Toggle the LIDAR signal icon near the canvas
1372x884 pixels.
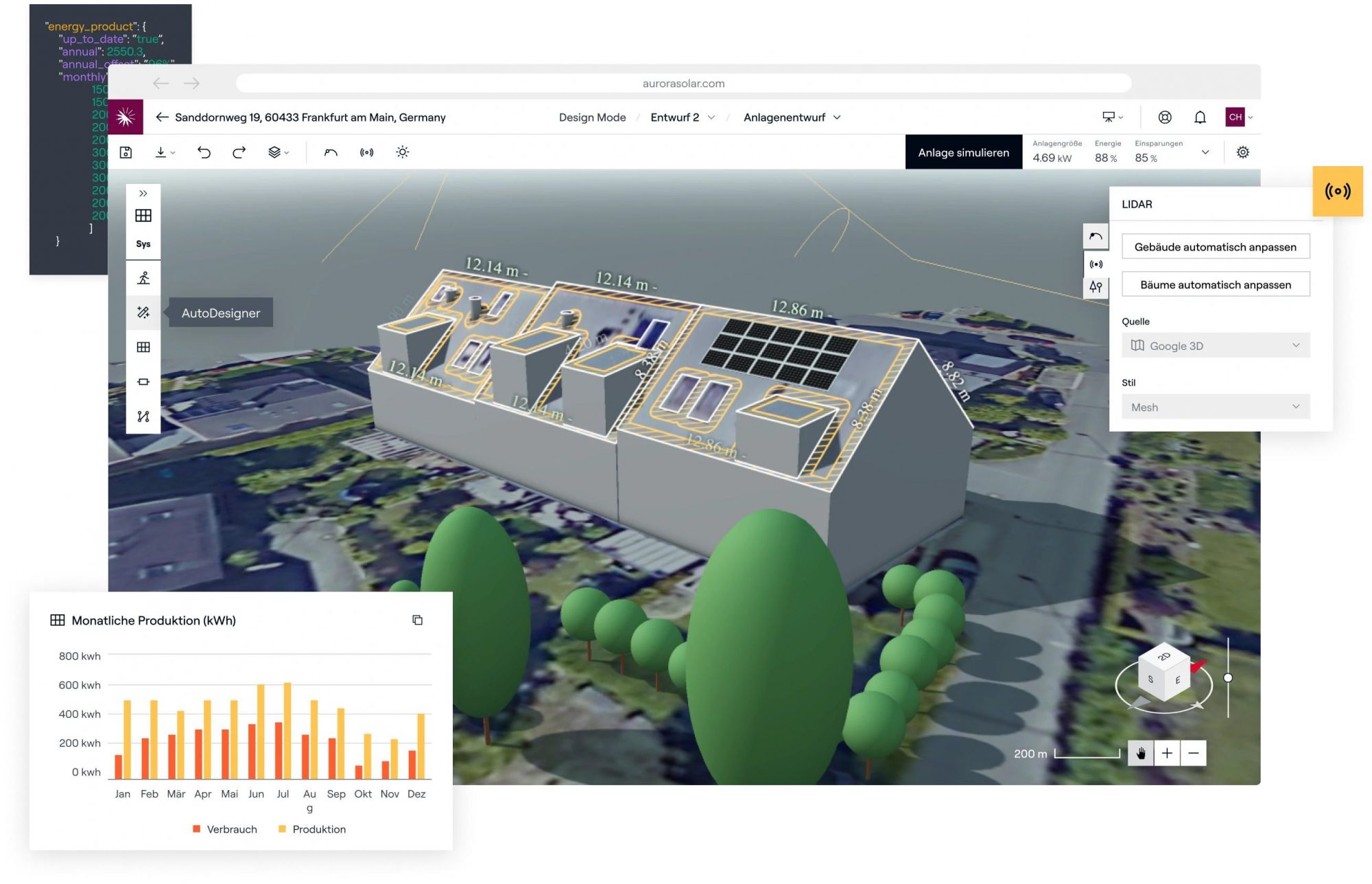click(1096, 264)
